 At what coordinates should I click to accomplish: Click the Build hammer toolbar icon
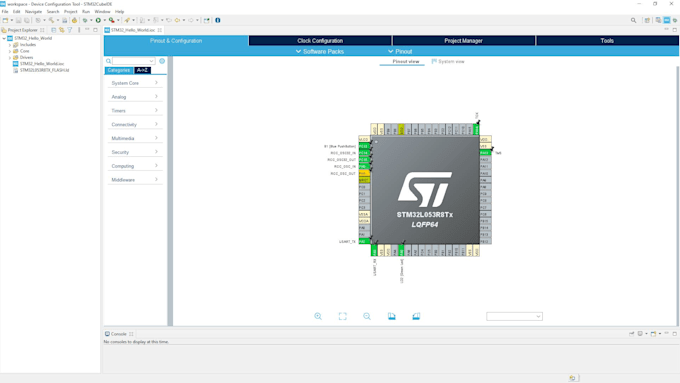tap(51, 20)
